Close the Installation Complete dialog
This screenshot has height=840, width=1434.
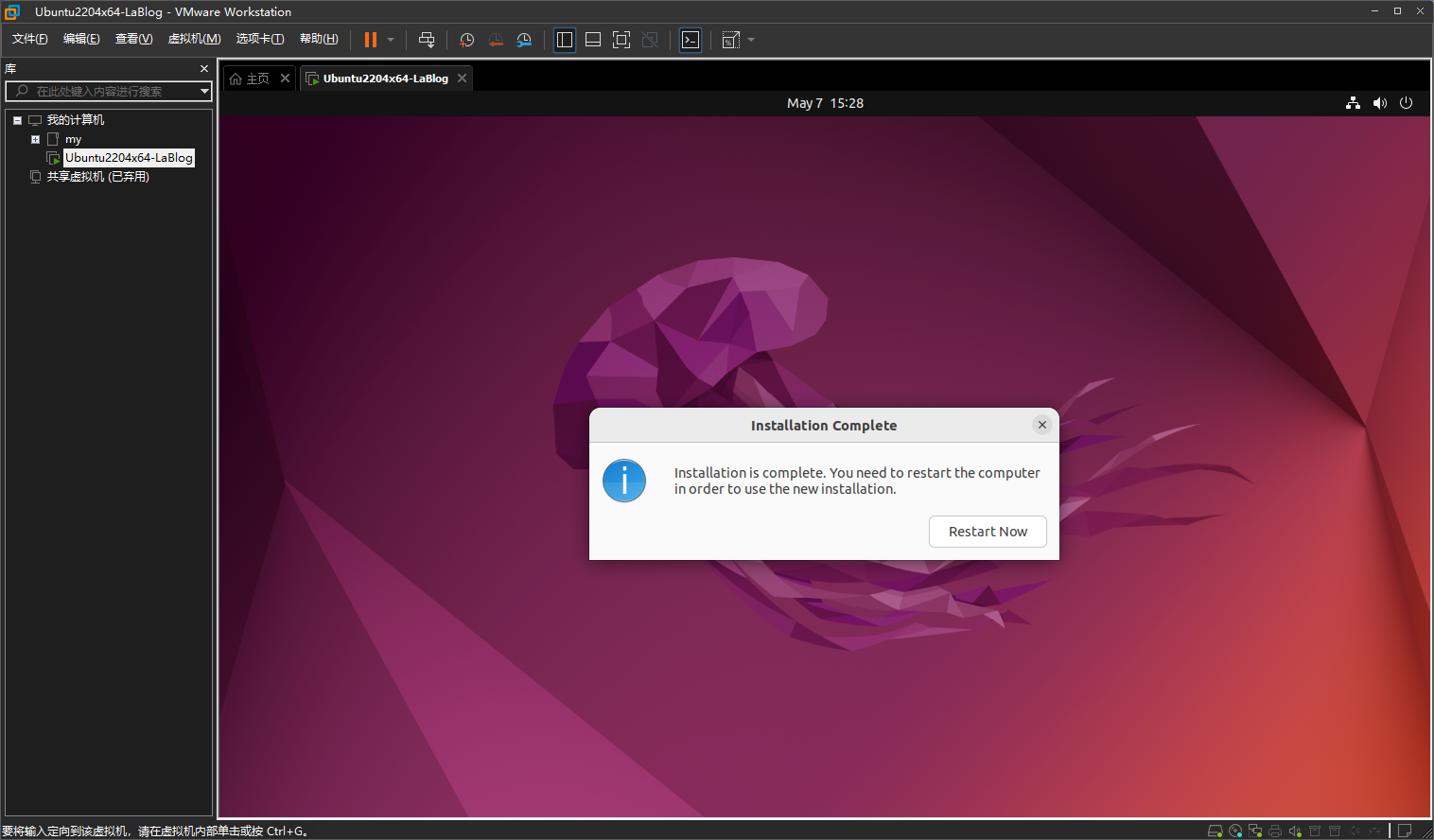tap(1041, 425)
